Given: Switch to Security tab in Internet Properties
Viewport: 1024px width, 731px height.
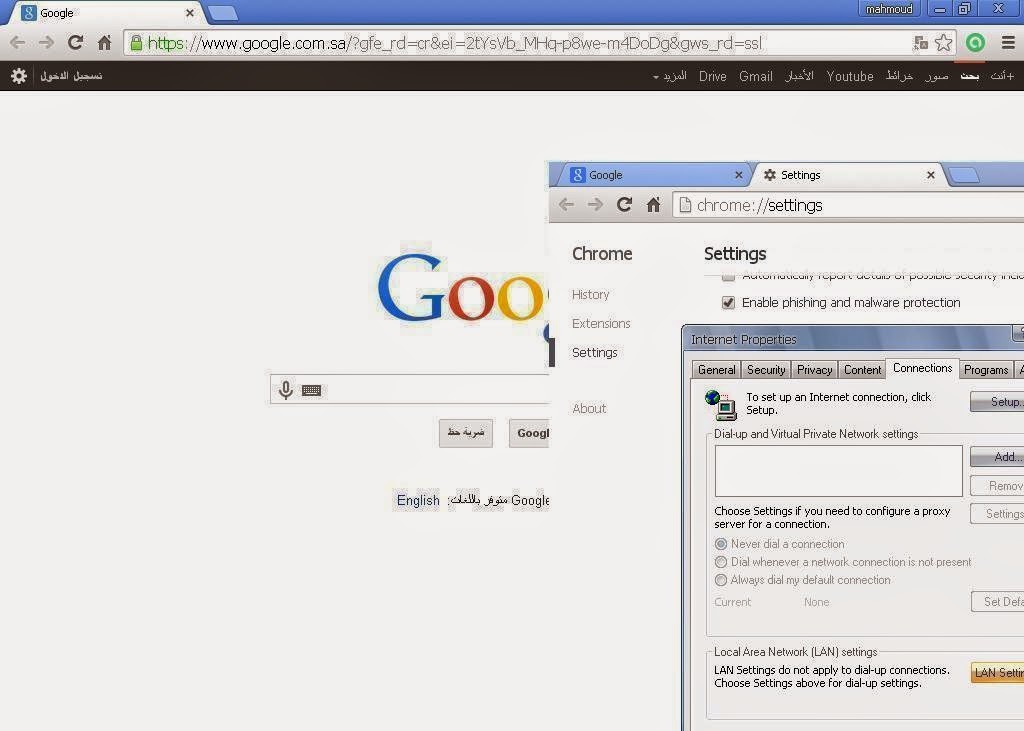Looking at the screenshot, I should pos(766,370).
